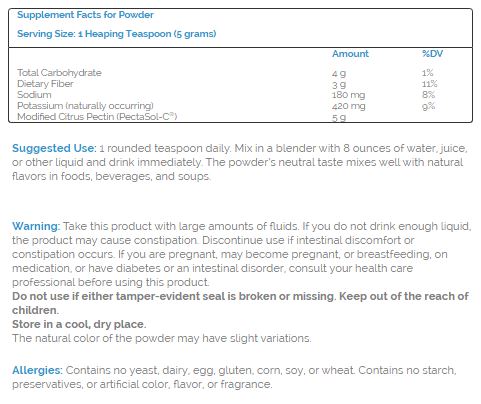Click the "natural color of the powder" sentence
Image resolution: width=481 pixels, height=404 pixels.
coord(162,338)
